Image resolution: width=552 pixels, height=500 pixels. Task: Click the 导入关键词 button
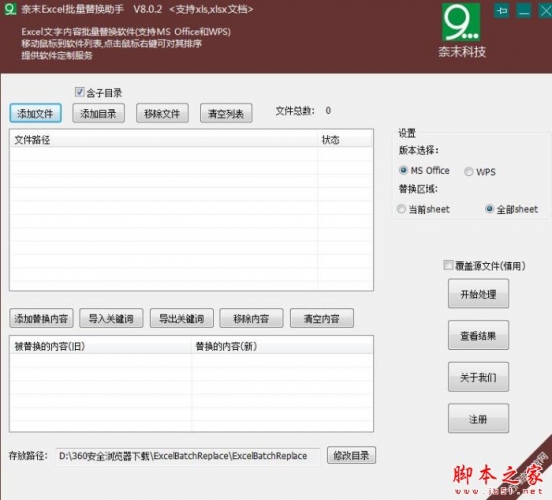coord(111,318)
